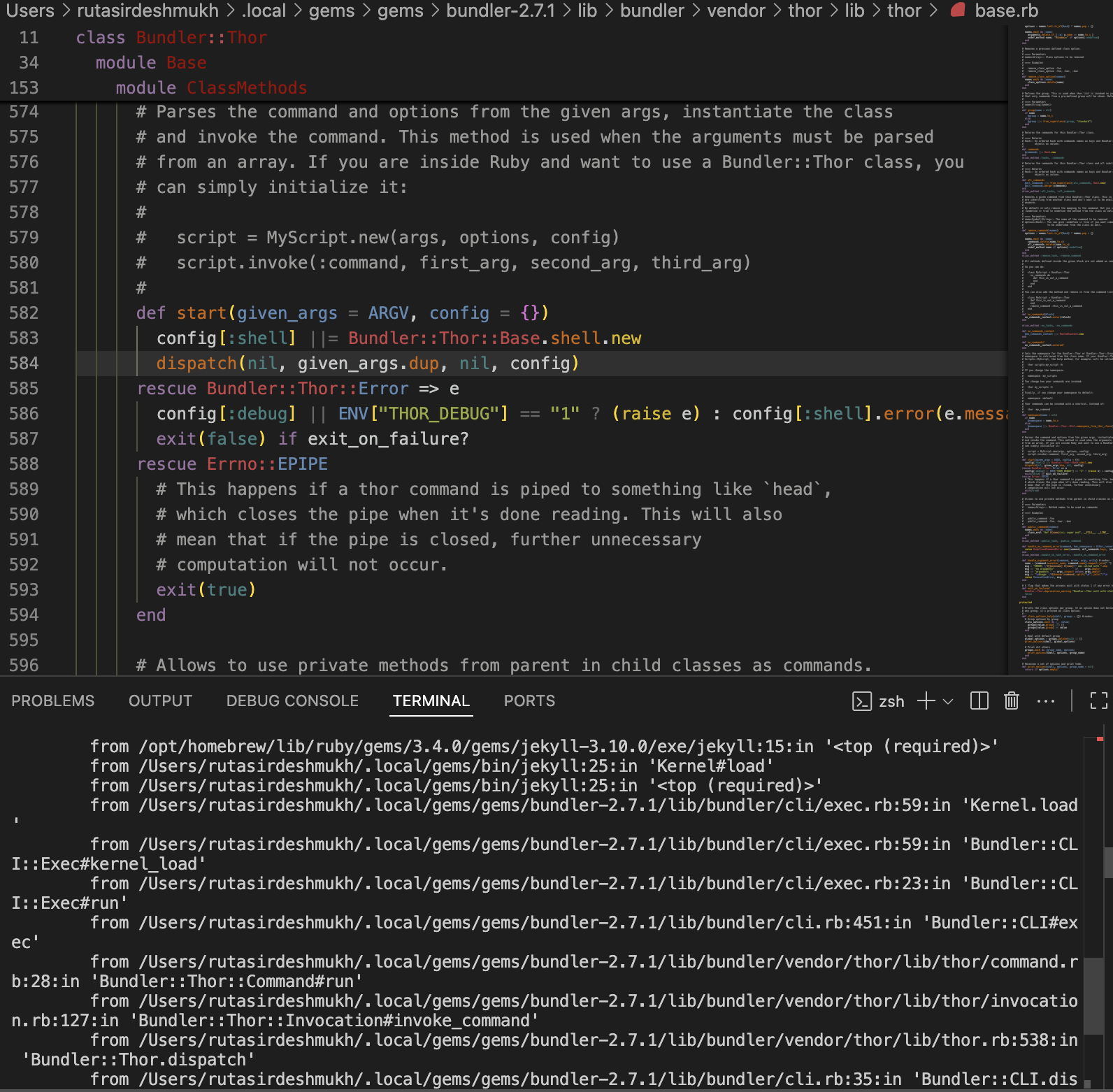
Task: Jump to sticky line class Bundler::Thor
Action: pyautogui.click(x=171, y=38)
